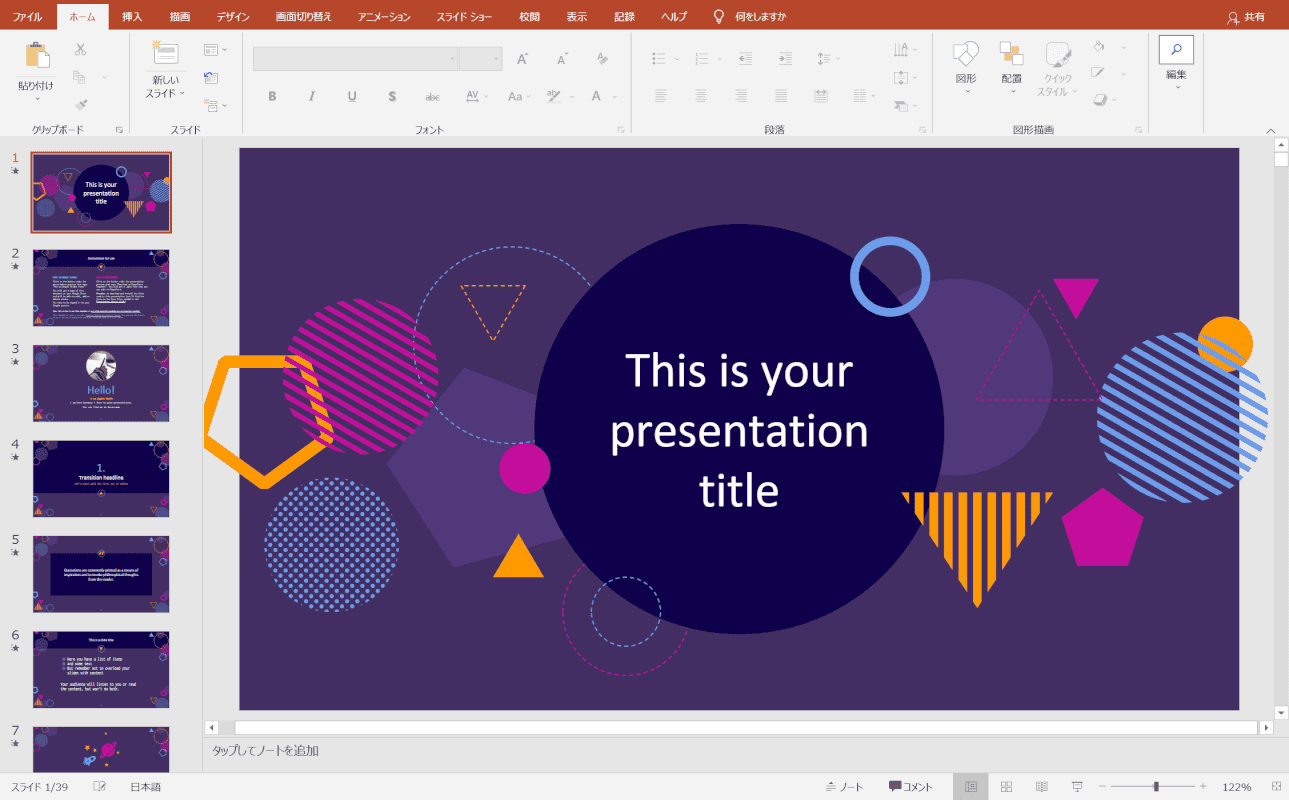The image size is (1289, 800).
Task: Click the Clear All Formatting icon
Action: click(x=601, y=59)
